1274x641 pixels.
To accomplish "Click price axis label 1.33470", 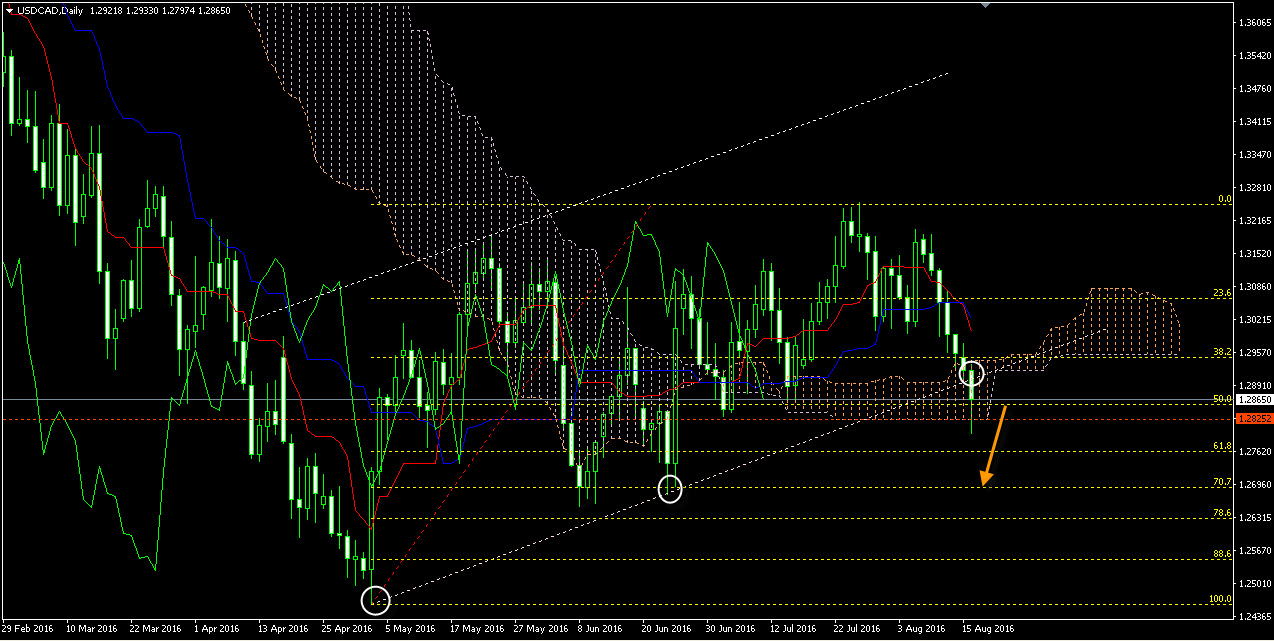I will pyautogui.click(x=1254, y=154).
